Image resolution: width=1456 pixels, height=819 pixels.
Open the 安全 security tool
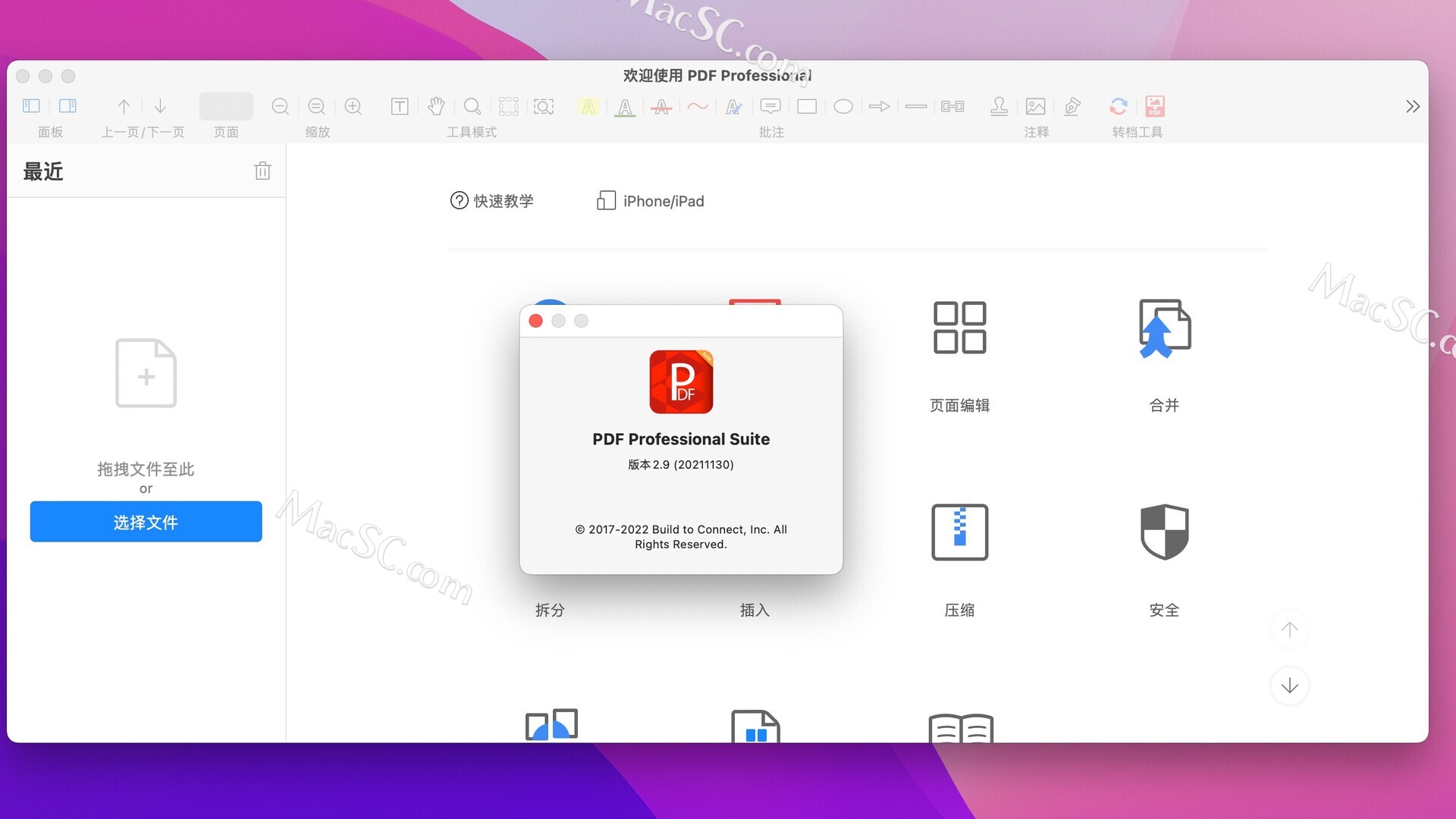tap(1164, 532)
